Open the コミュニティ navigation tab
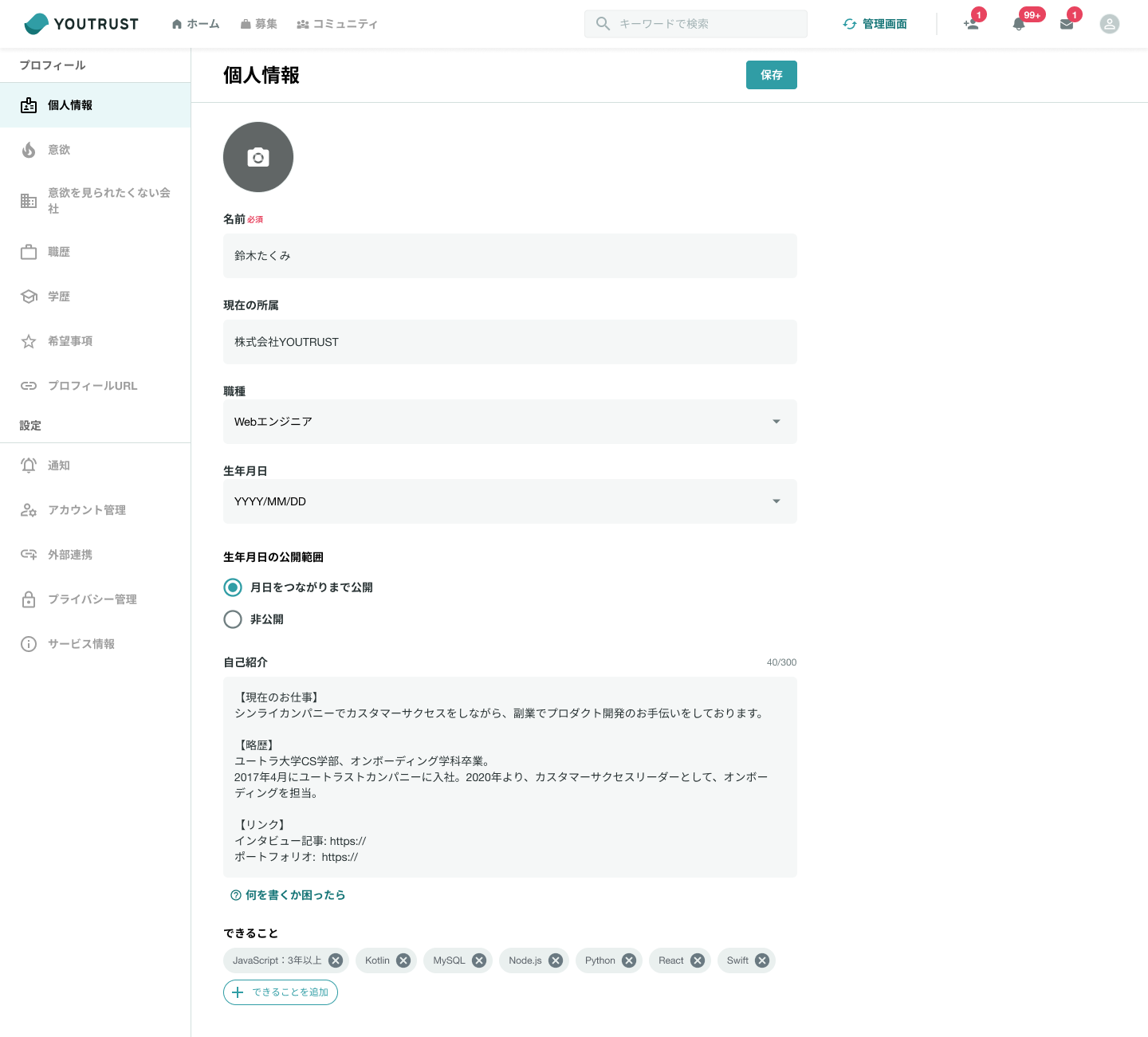 click(x=337, y=23)
